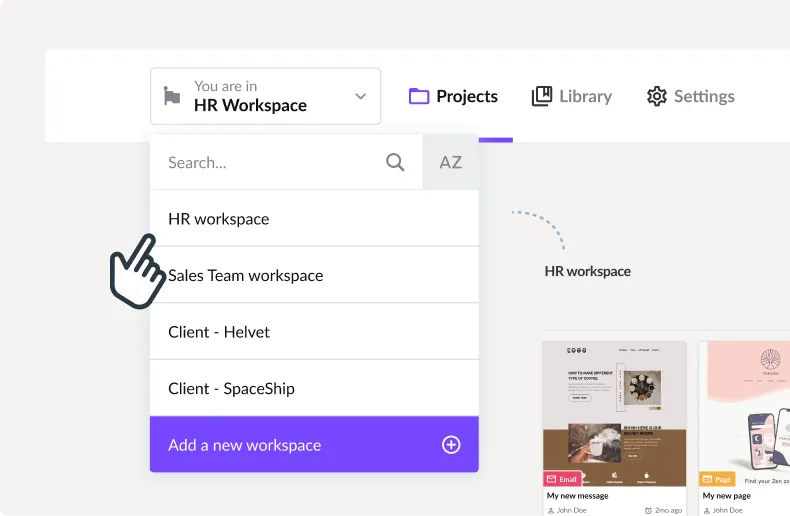Click the My new page title

727,496
